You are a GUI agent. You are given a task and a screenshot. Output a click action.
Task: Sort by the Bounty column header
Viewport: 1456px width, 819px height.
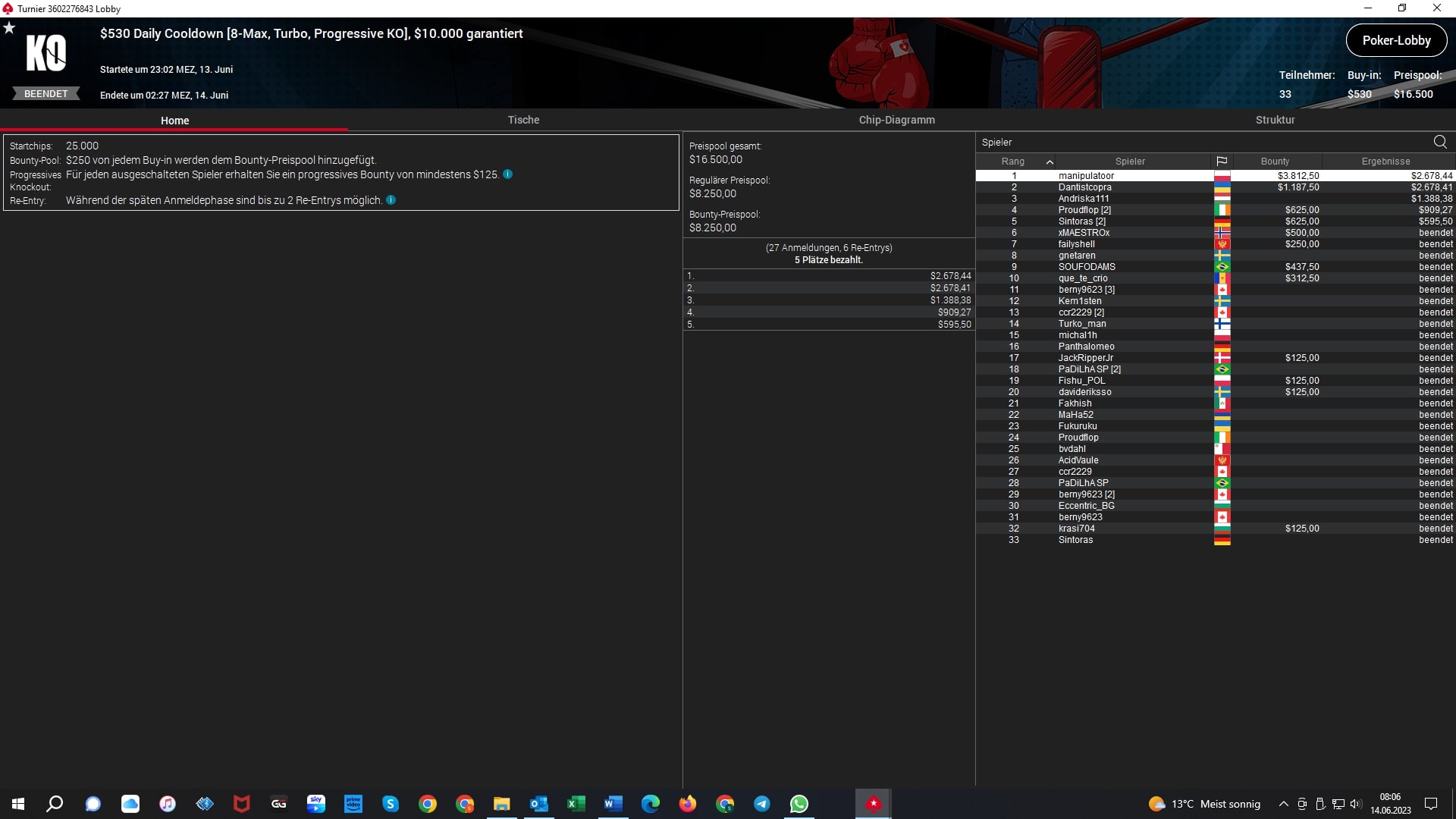point(1275,162)
